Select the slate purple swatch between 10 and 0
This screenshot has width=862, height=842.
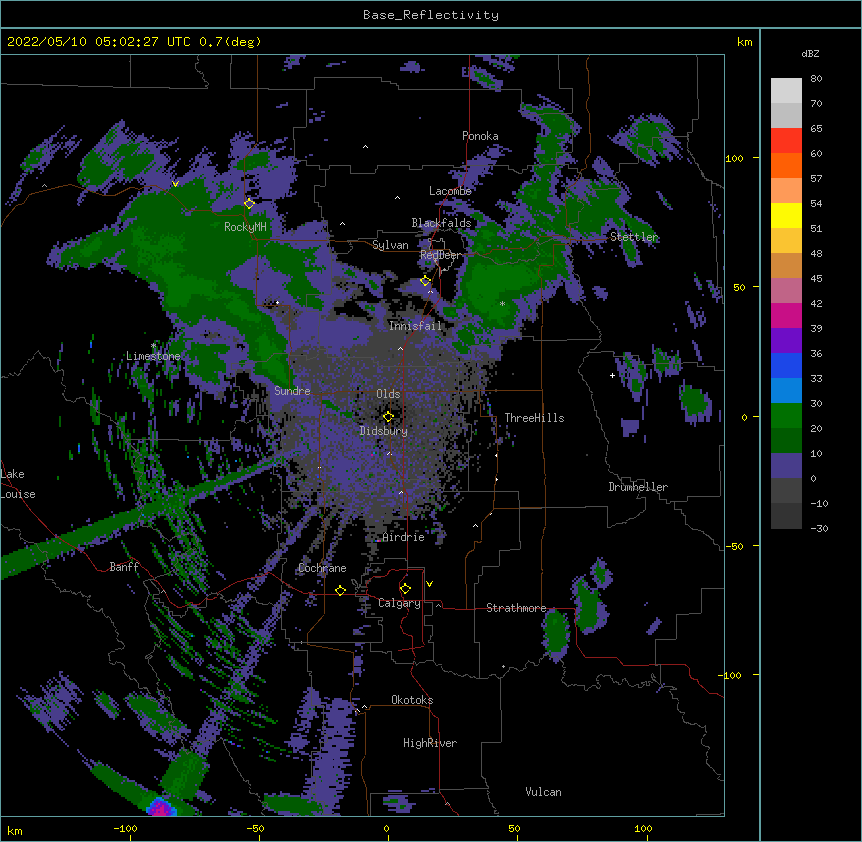(x=786, y=466)
